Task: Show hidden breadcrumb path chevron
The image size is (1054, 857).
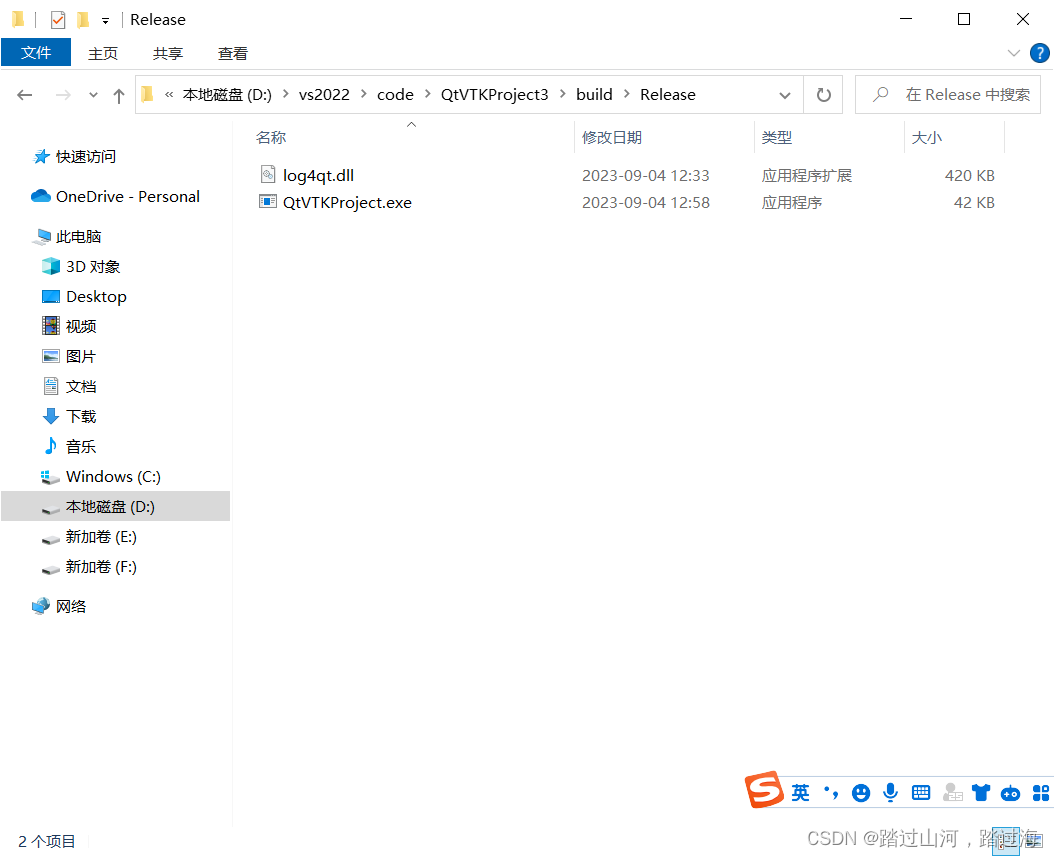Action: coord(169,95)
